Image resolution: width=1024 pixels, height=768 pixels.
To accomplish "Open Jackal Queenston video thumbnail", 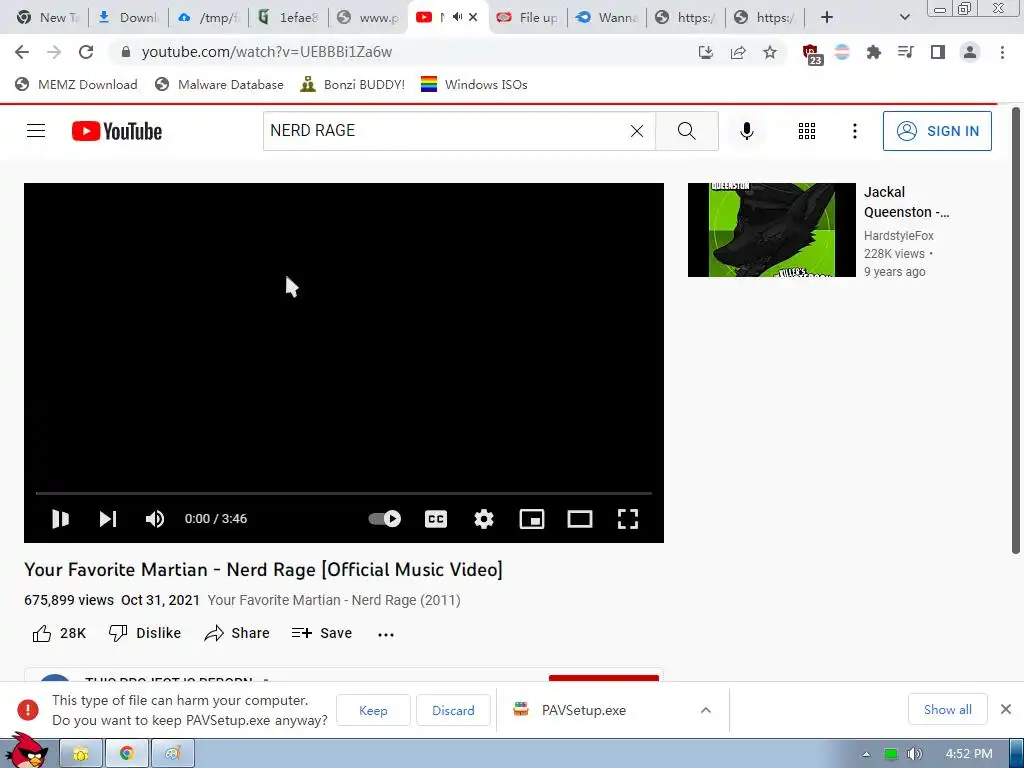I will click(771, 230).
